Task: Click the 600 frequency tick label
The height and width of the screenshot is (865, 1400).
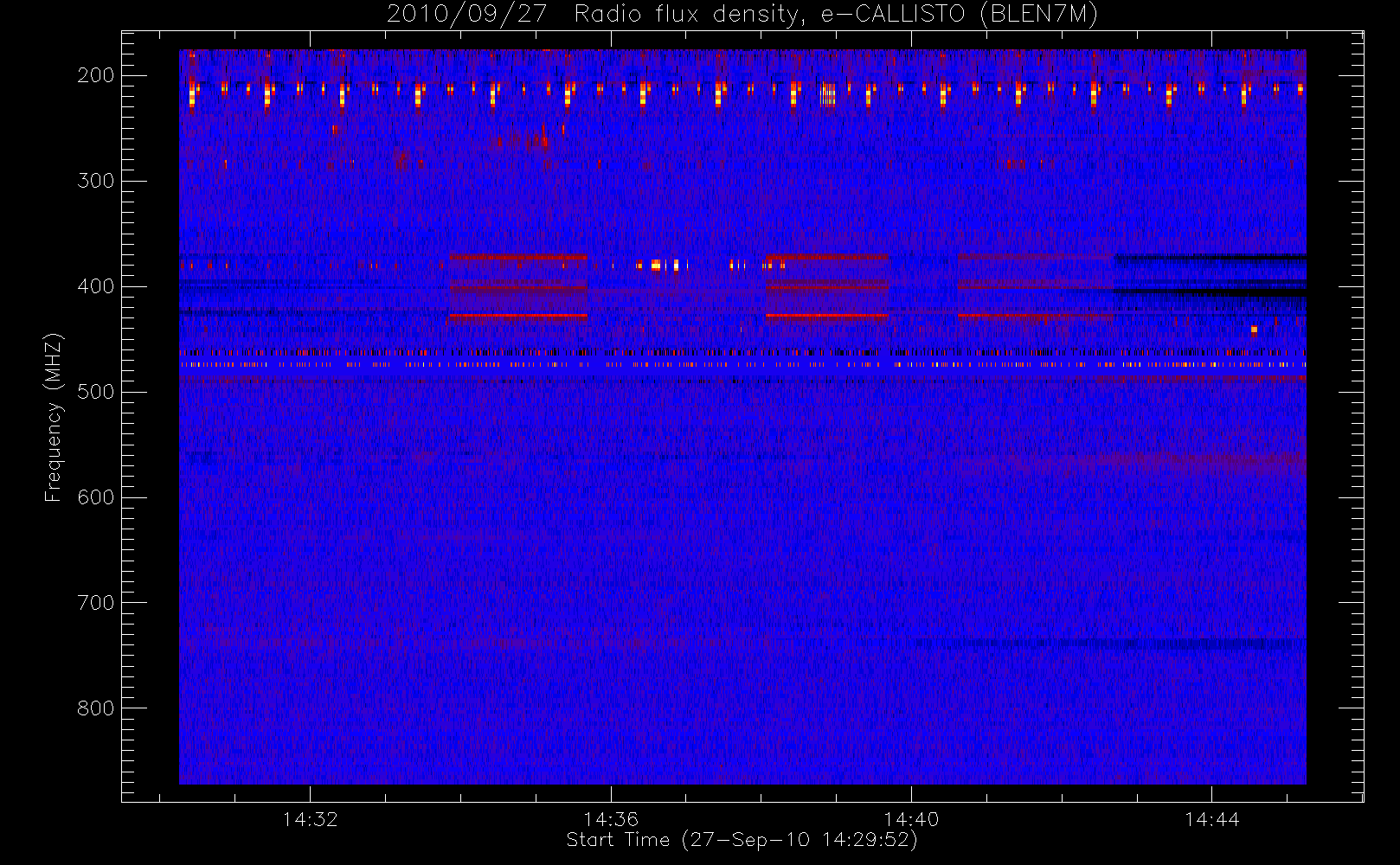Action: tap(96, 497)
